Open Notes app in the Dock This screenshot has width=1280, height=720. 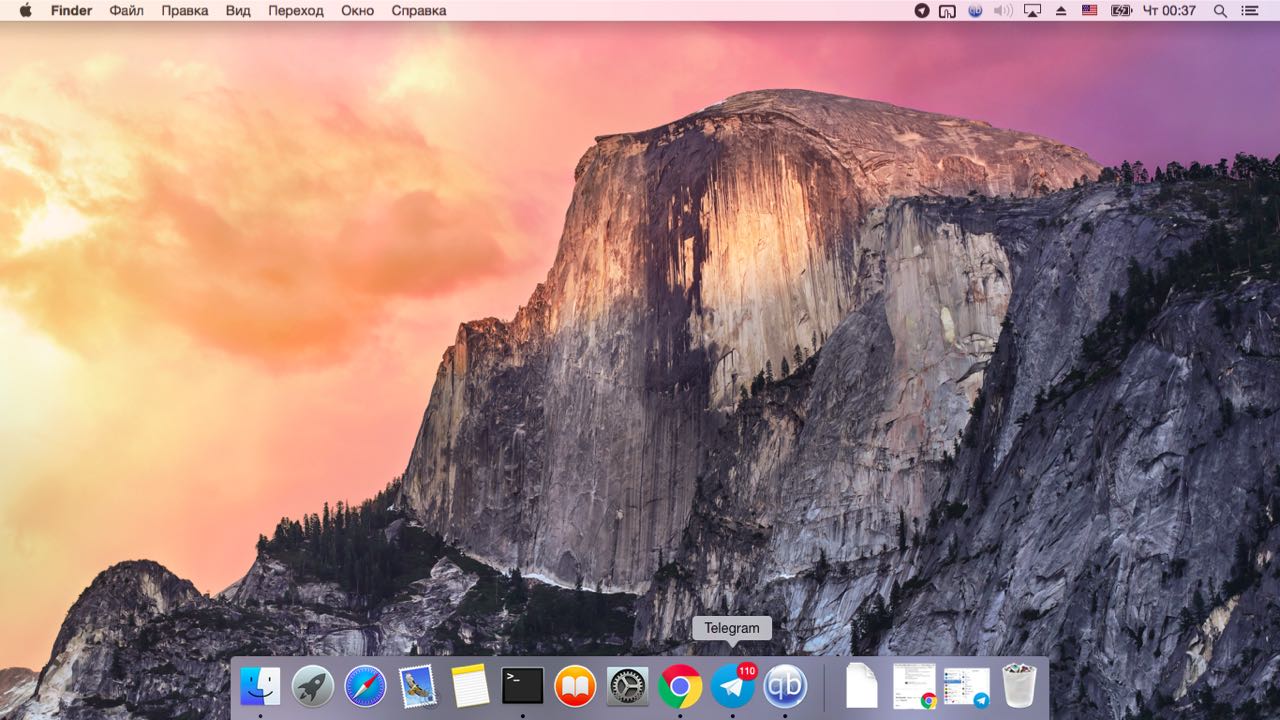point(470,686)
